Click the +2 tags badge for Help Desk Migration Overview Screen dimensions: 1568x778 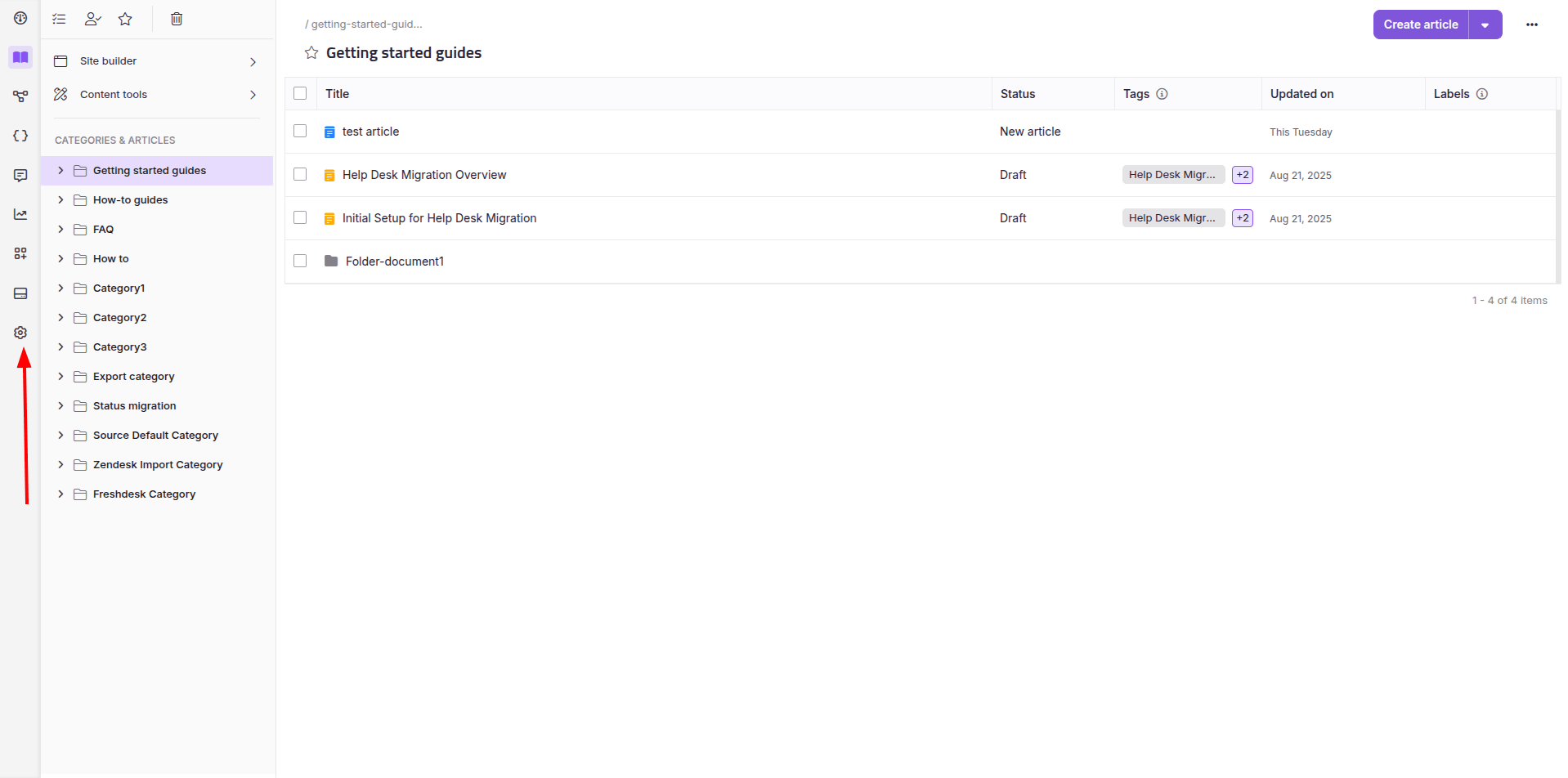[x=1243, y=175]
